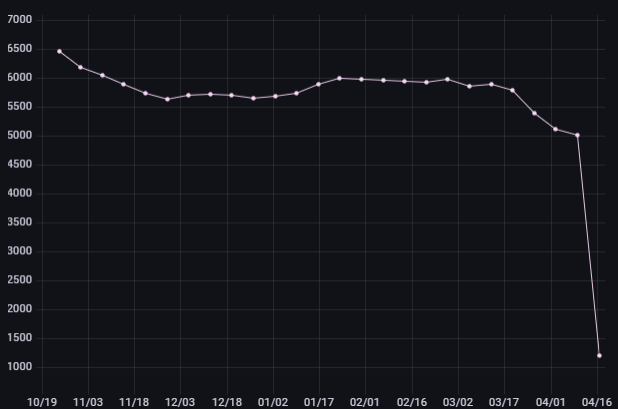Click the 5500 y-axis label

(20, 107)
